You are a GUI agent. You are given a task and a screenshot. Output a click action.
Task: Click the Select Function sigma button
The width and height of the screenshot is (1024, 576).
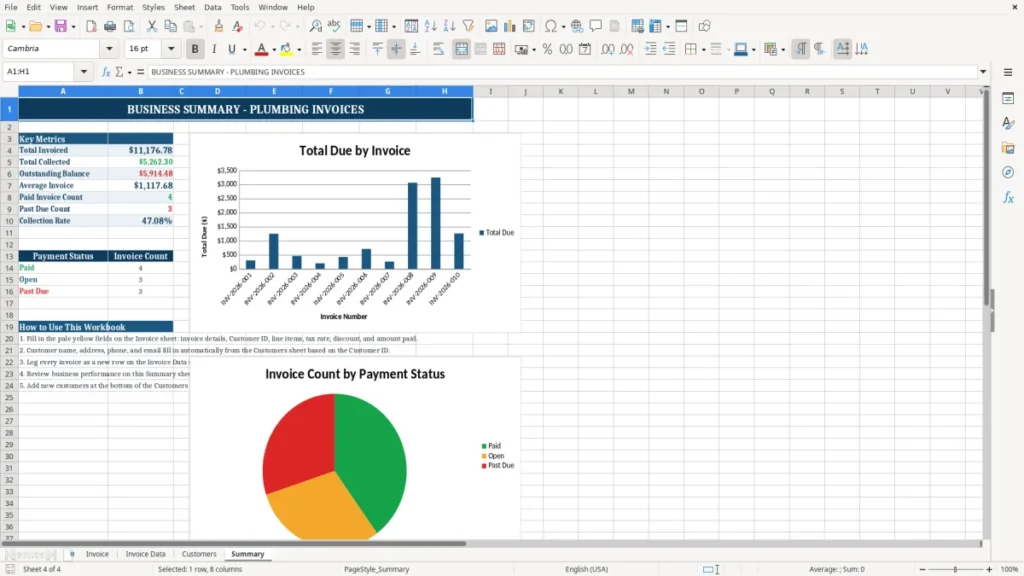[119, 72]
